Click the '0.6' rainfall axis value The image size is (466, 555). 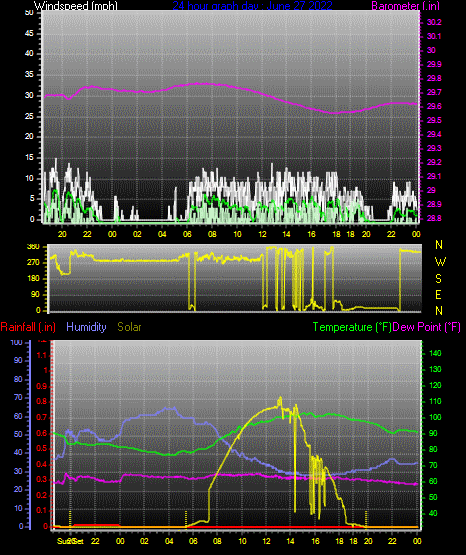(41, 433)
